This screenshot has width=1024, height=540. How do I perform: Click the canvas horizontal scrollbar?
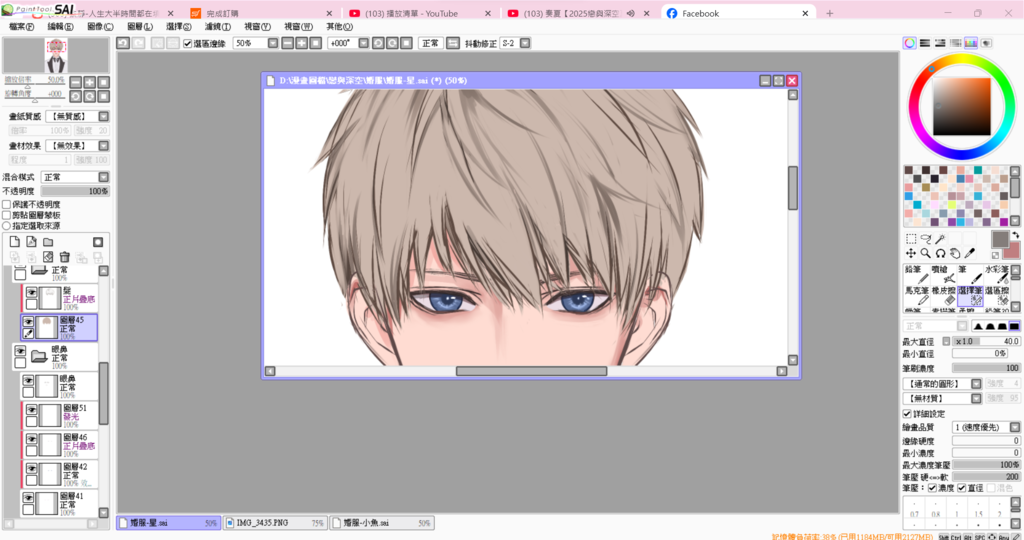tap(531, 371)
